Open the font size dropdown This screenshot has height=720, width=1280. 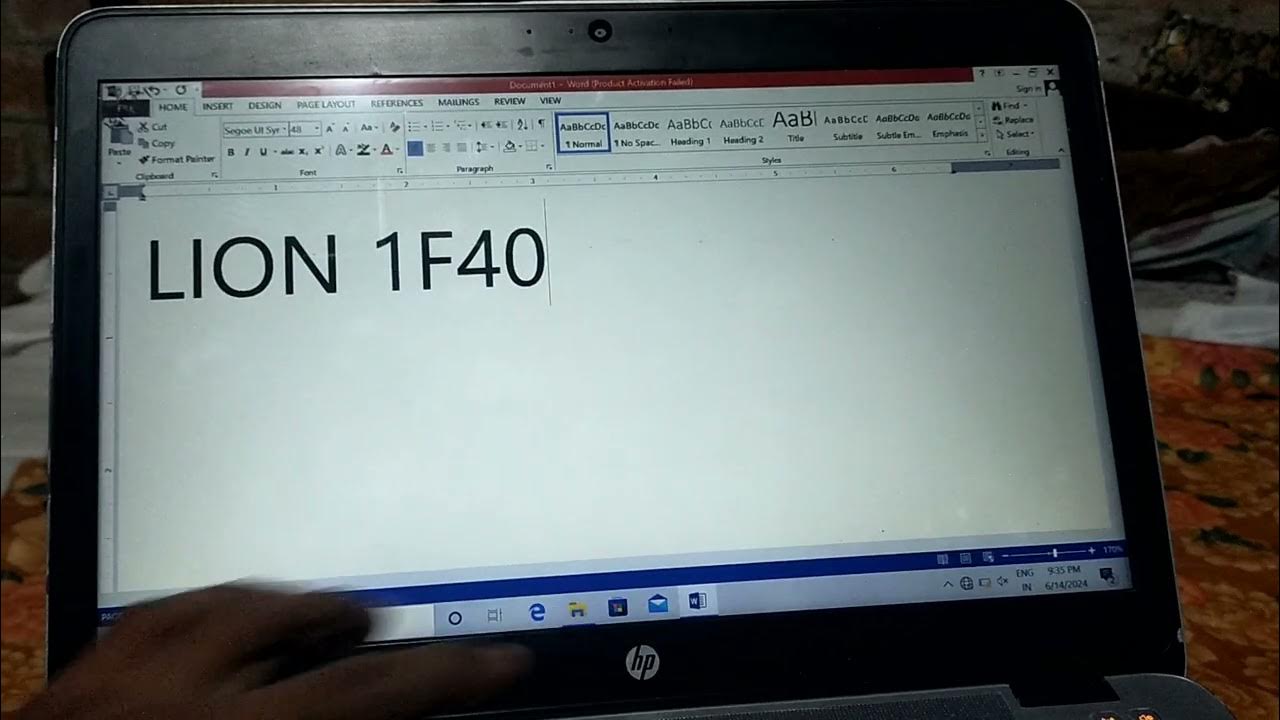click(317, 129)
